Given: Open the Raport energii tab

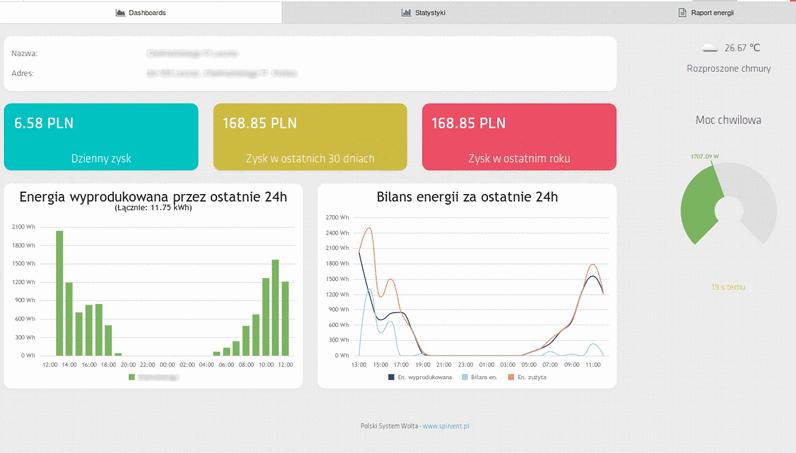Looking at the screenshot, I should point(706,13).
